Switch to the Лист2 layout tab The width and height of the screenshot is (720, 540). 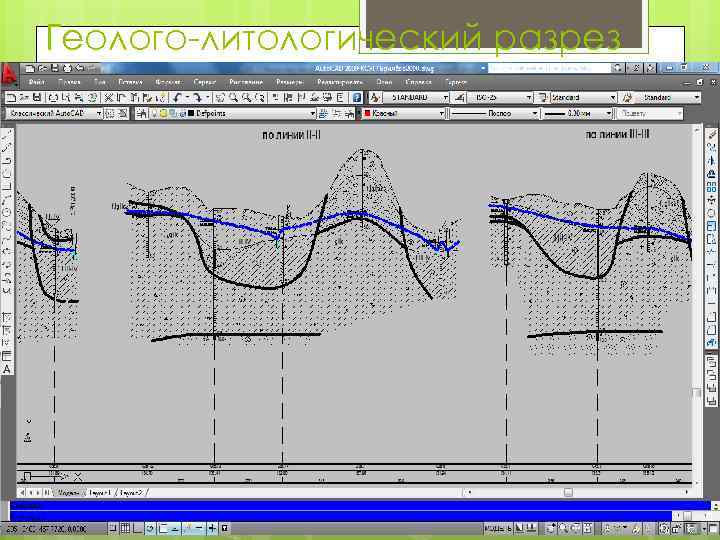tap(131, 493)
